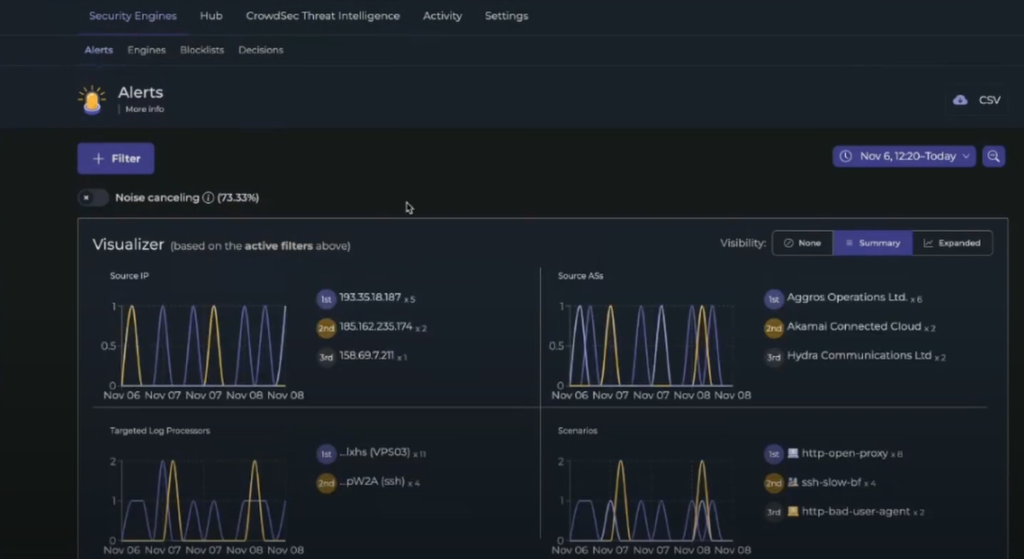
Task: Click 2nd badge beside ssh-slow-bf
Action: coord(773,483)
